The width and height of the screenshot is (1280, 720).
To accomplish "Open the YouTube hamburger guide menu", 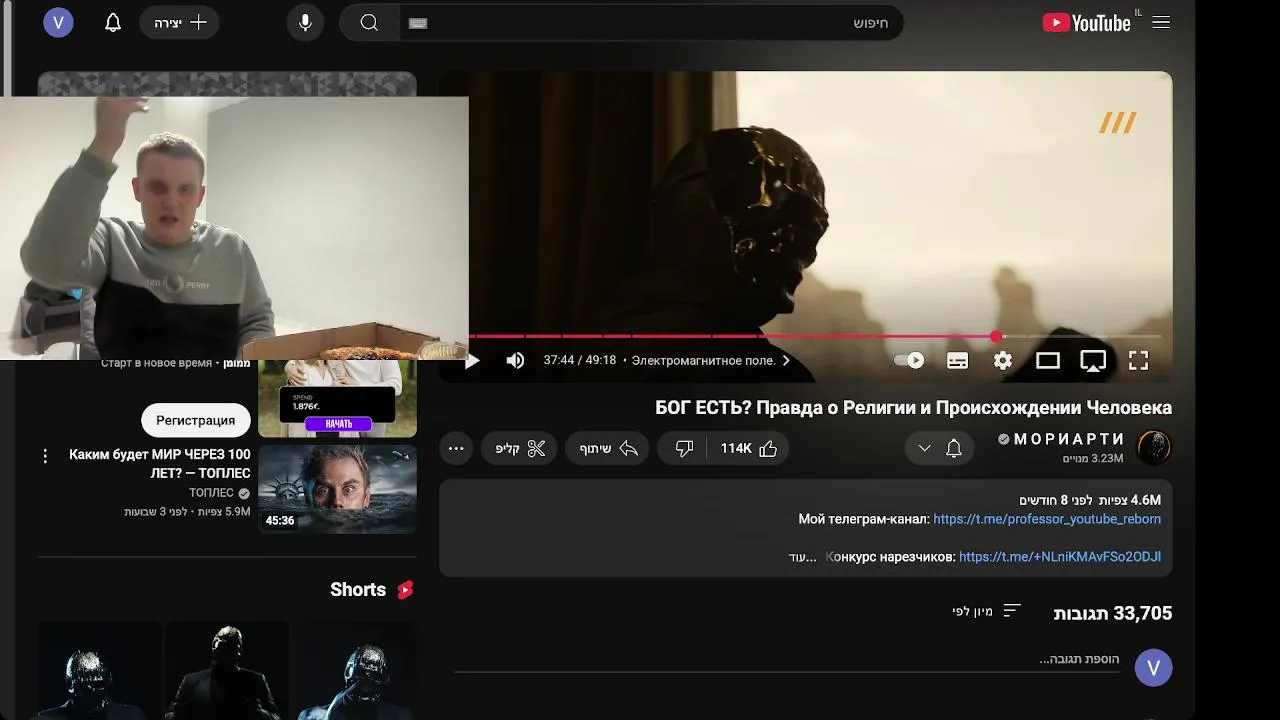I will (x=1161, y=23).
